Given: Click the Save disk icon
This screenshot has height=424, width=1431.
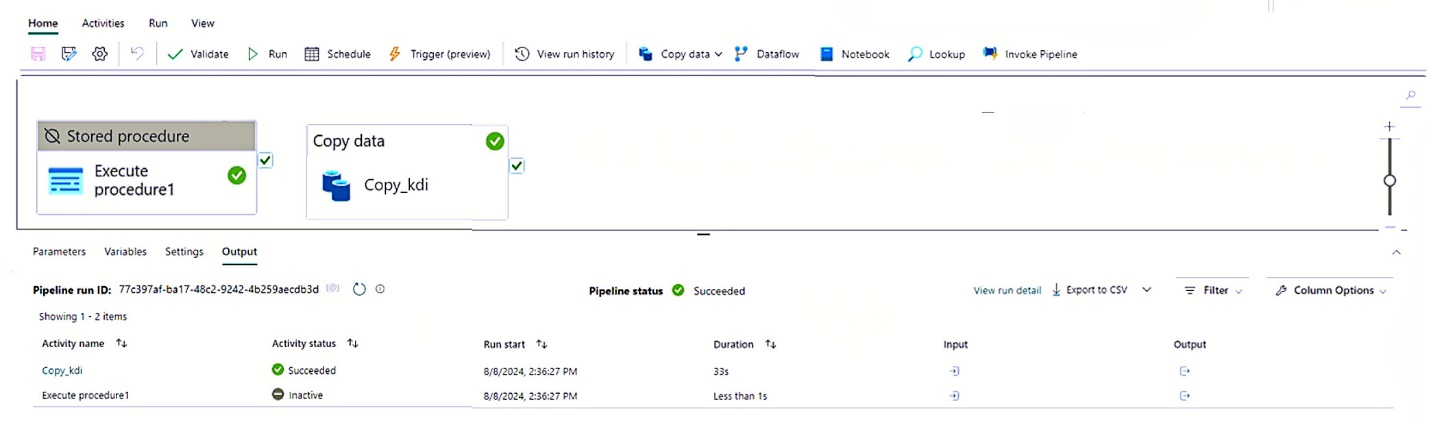Looking at the screenshot, I should 39,54.
